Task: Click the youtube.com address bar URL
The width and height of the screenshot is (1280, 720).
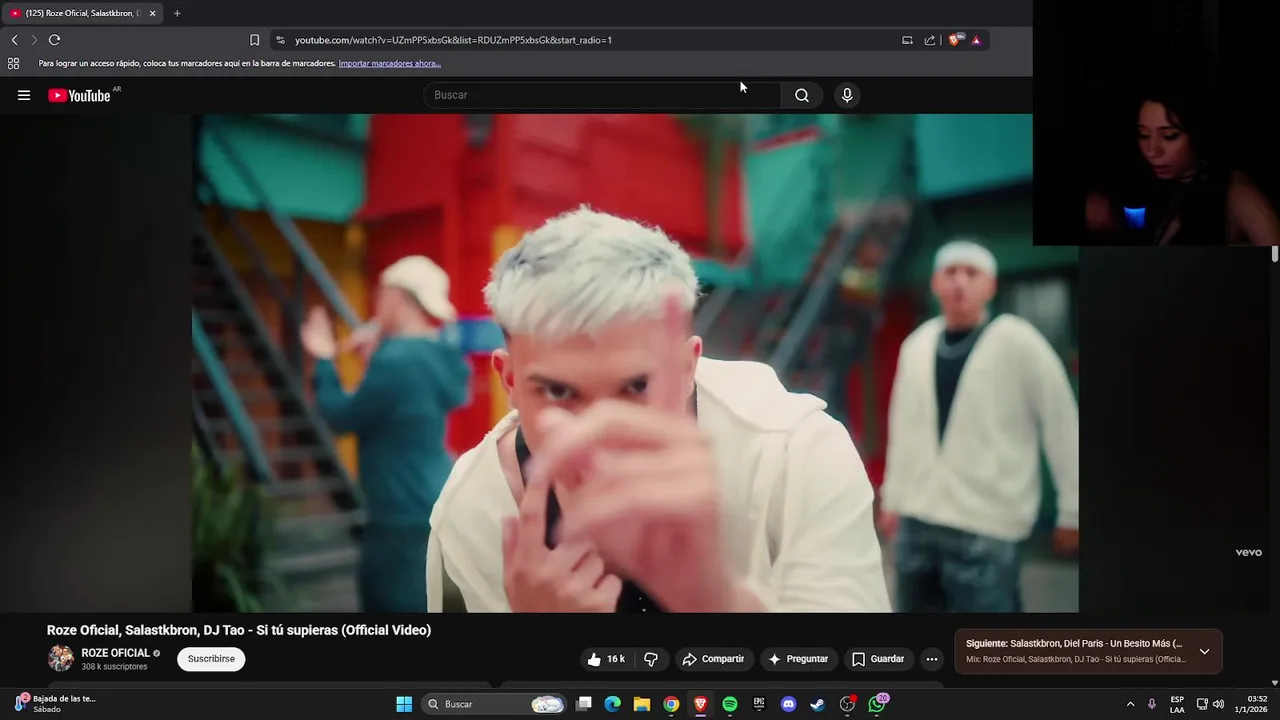Action: (453, 40)
